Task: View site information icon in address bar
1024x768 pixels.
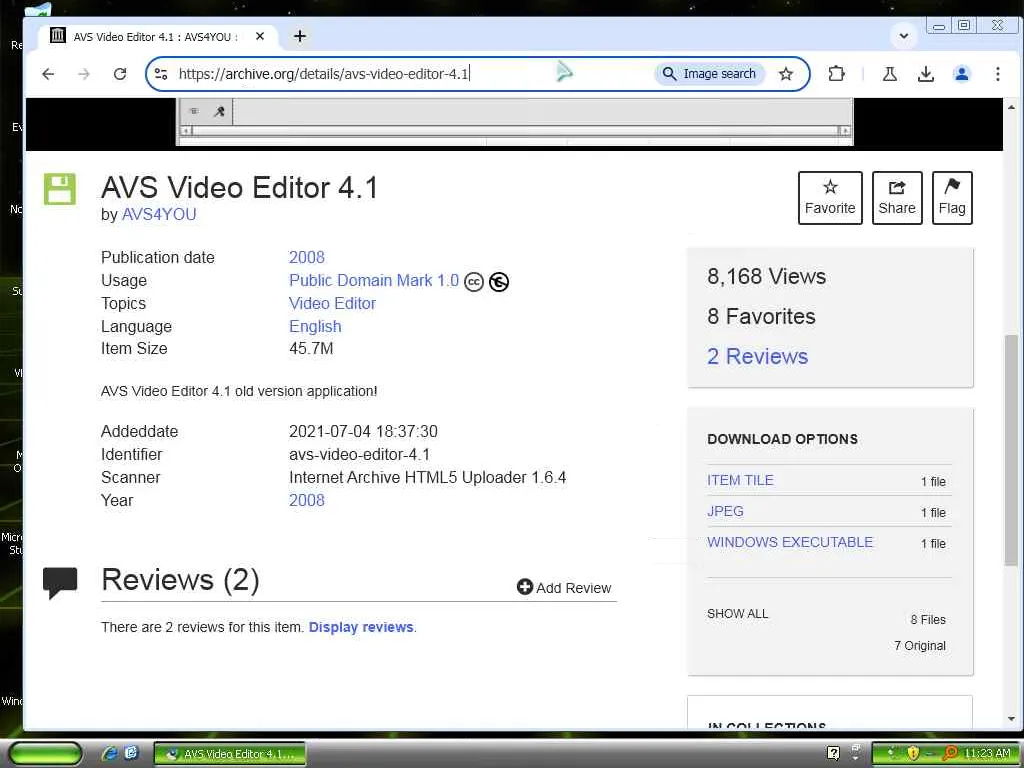Action: tap(161, 74)
